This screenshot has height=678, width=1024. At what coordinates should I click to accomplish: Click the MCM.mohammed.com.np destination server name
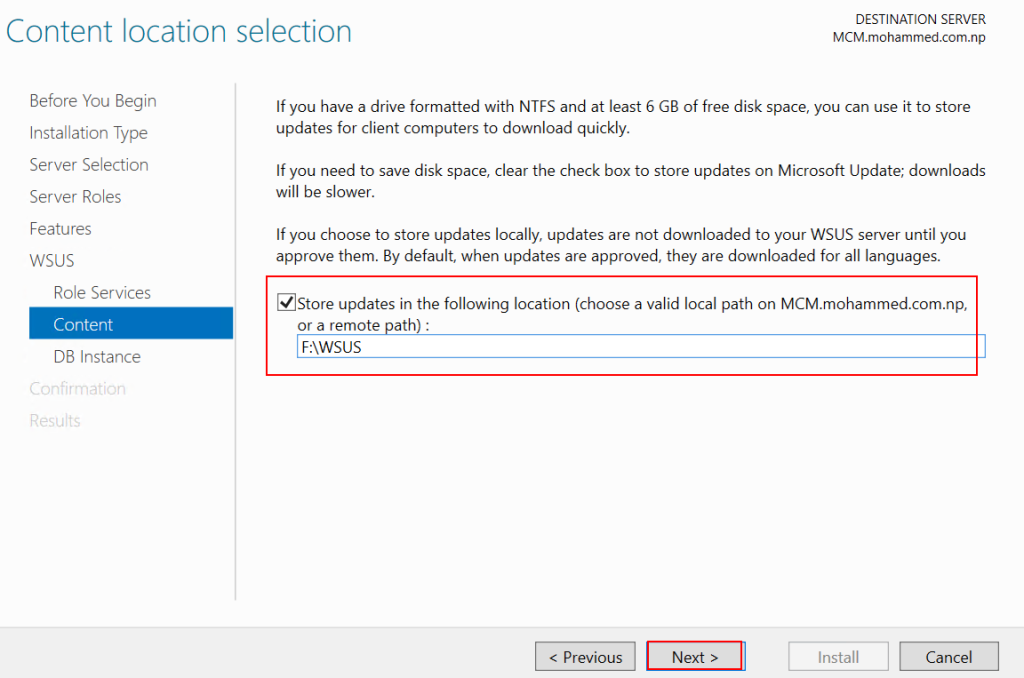click(x=908, y=37)
